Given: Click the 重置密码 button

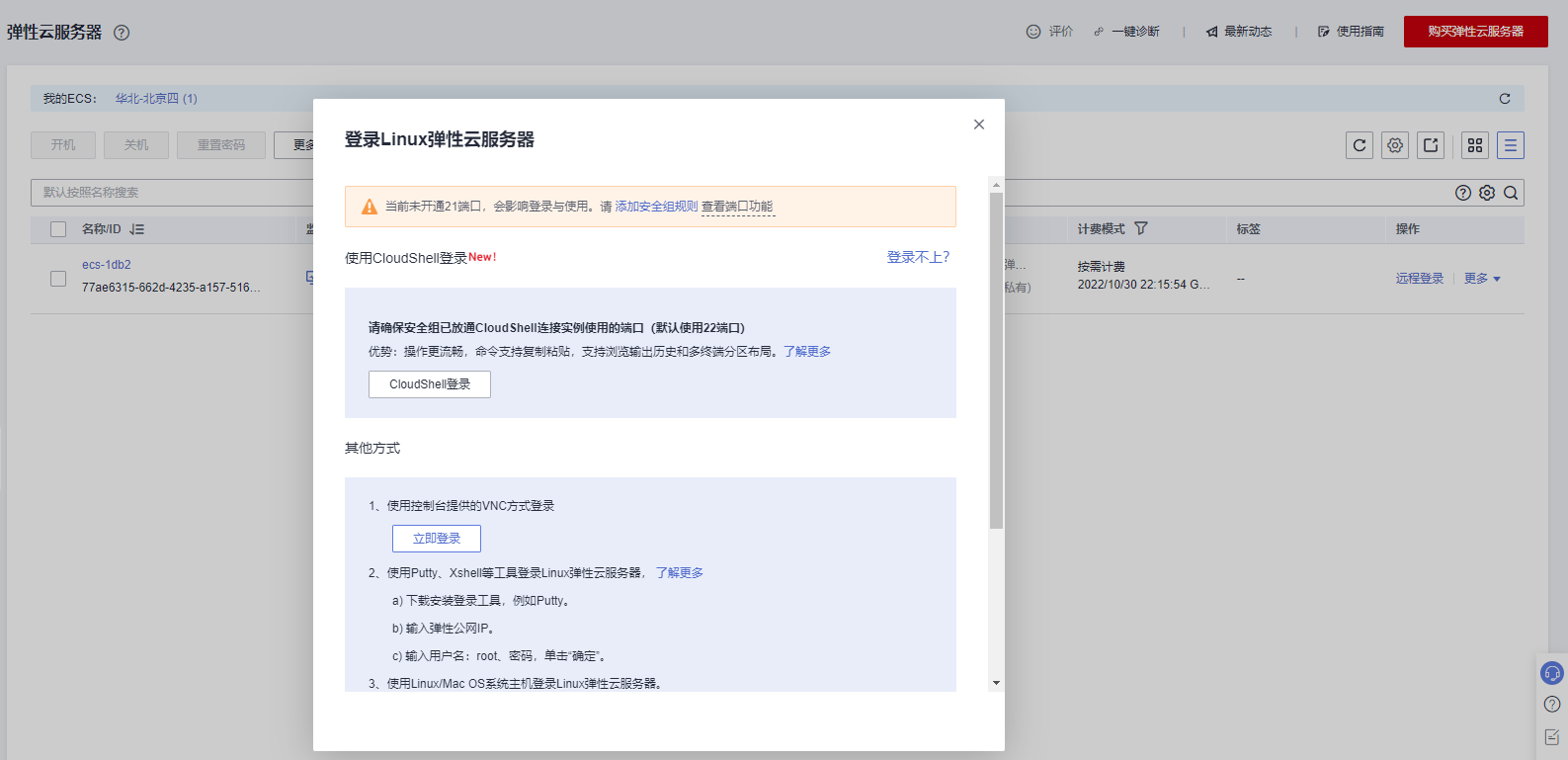Looking at the screenshot, I should pyautogui.click(x=221, y=145).
